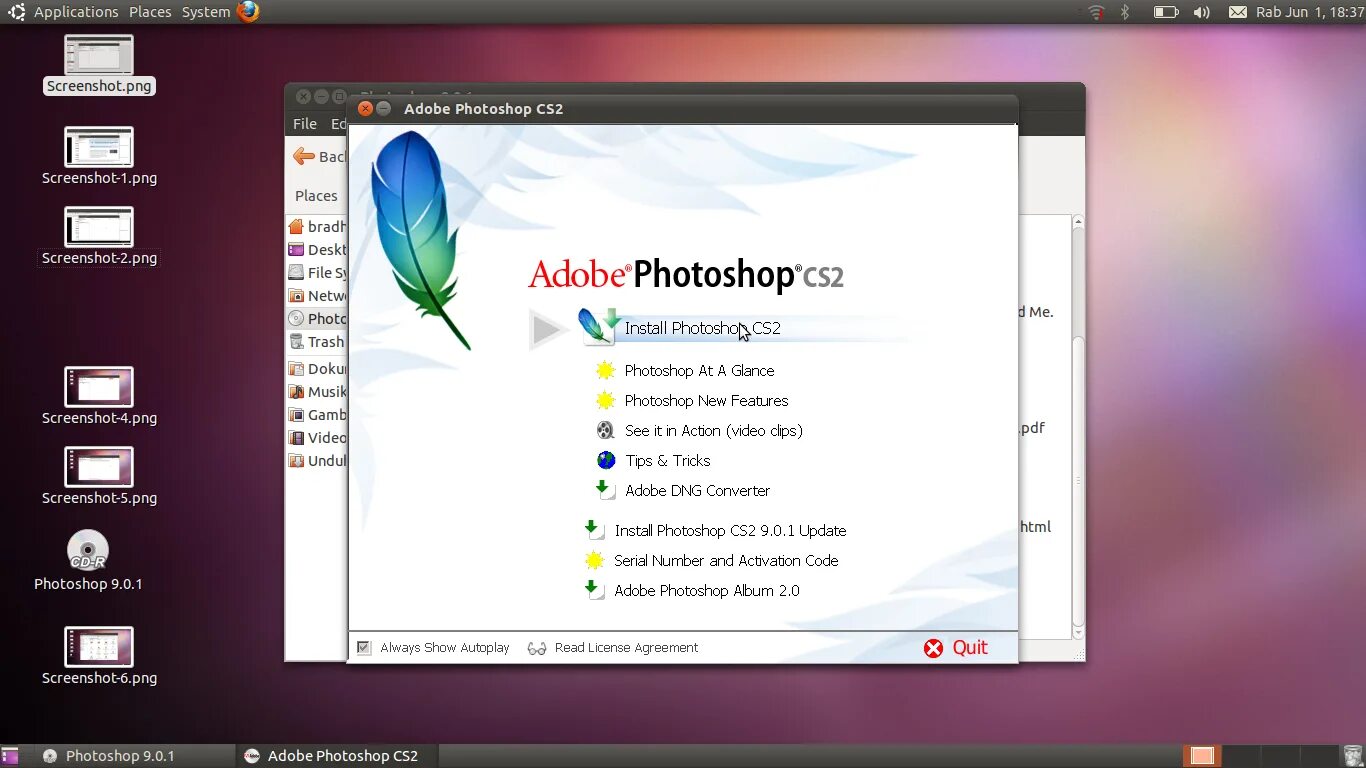This screenshot has width=1366, height=768.
Task: Click the Quit button text
Action: point(970,648)
